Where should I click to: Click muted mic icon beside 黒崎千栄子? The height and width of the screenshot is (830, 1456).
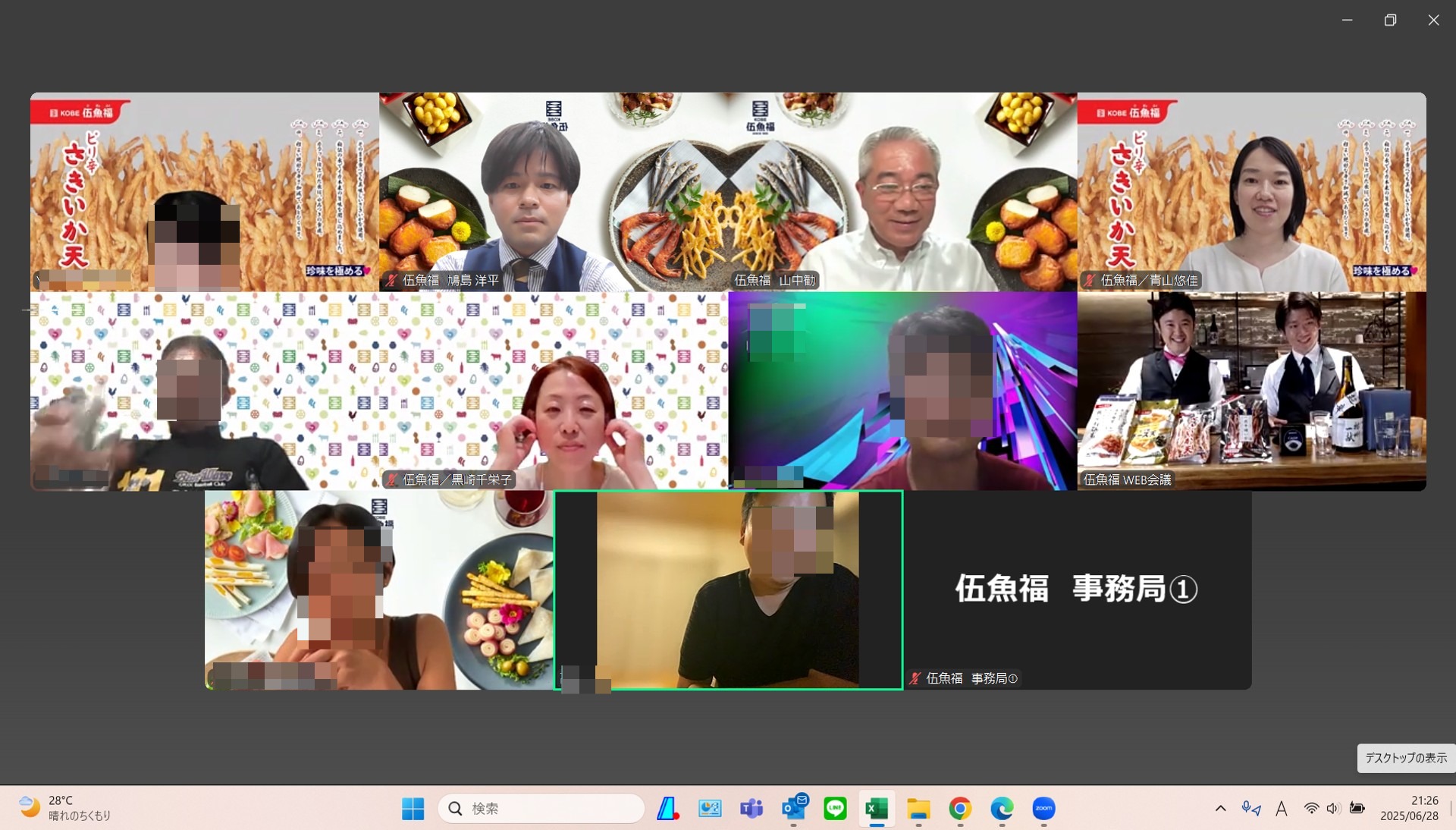coord(391,480)
